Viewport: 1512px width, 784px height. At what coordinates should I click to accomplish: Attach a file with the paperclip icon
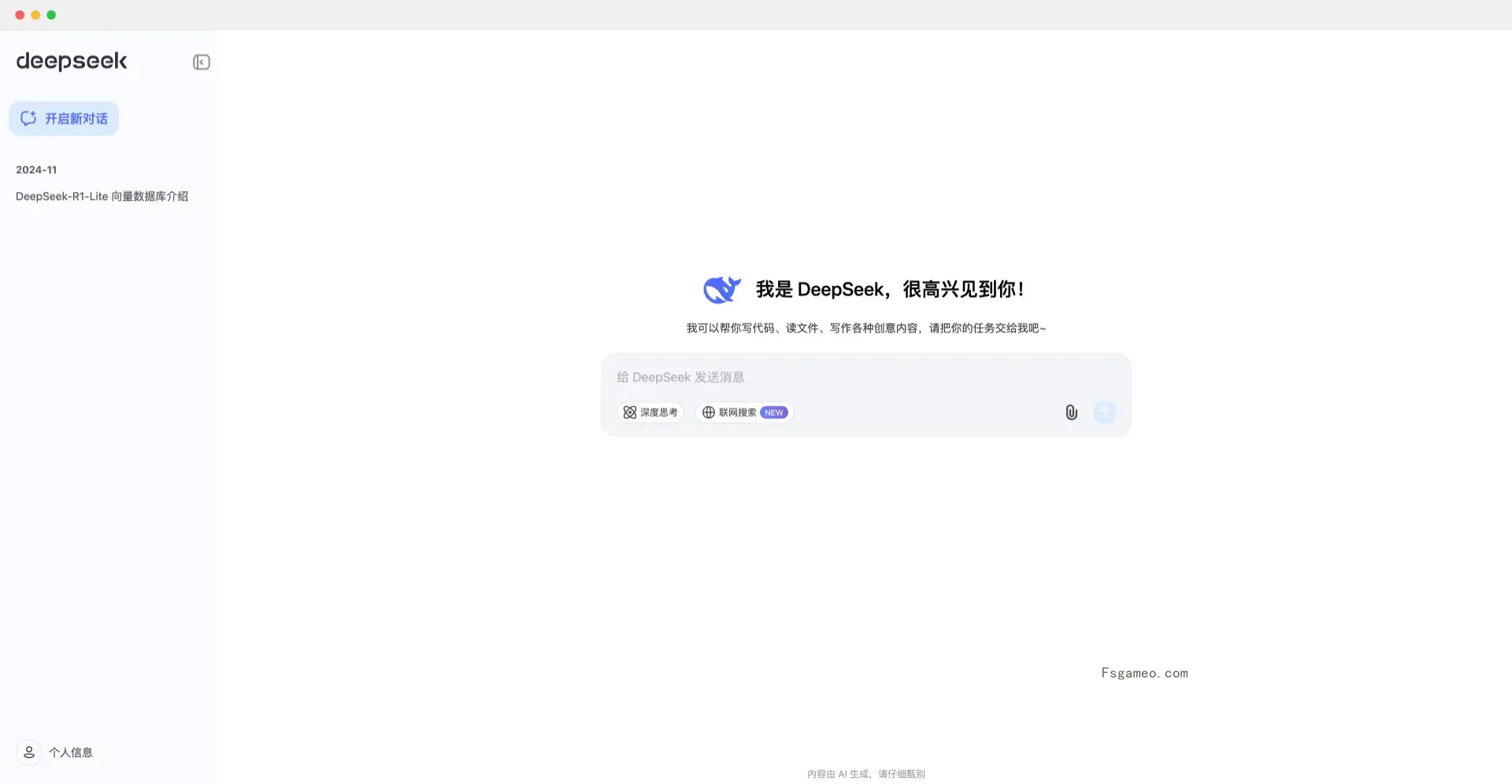tap(1071, 412)
